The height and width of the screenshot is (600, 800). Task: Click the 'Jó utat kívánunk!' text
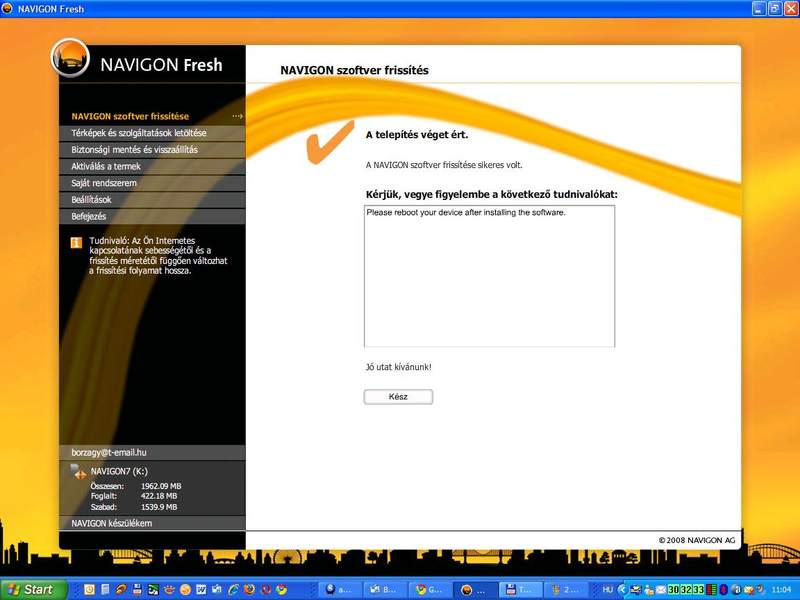(398, 367)
